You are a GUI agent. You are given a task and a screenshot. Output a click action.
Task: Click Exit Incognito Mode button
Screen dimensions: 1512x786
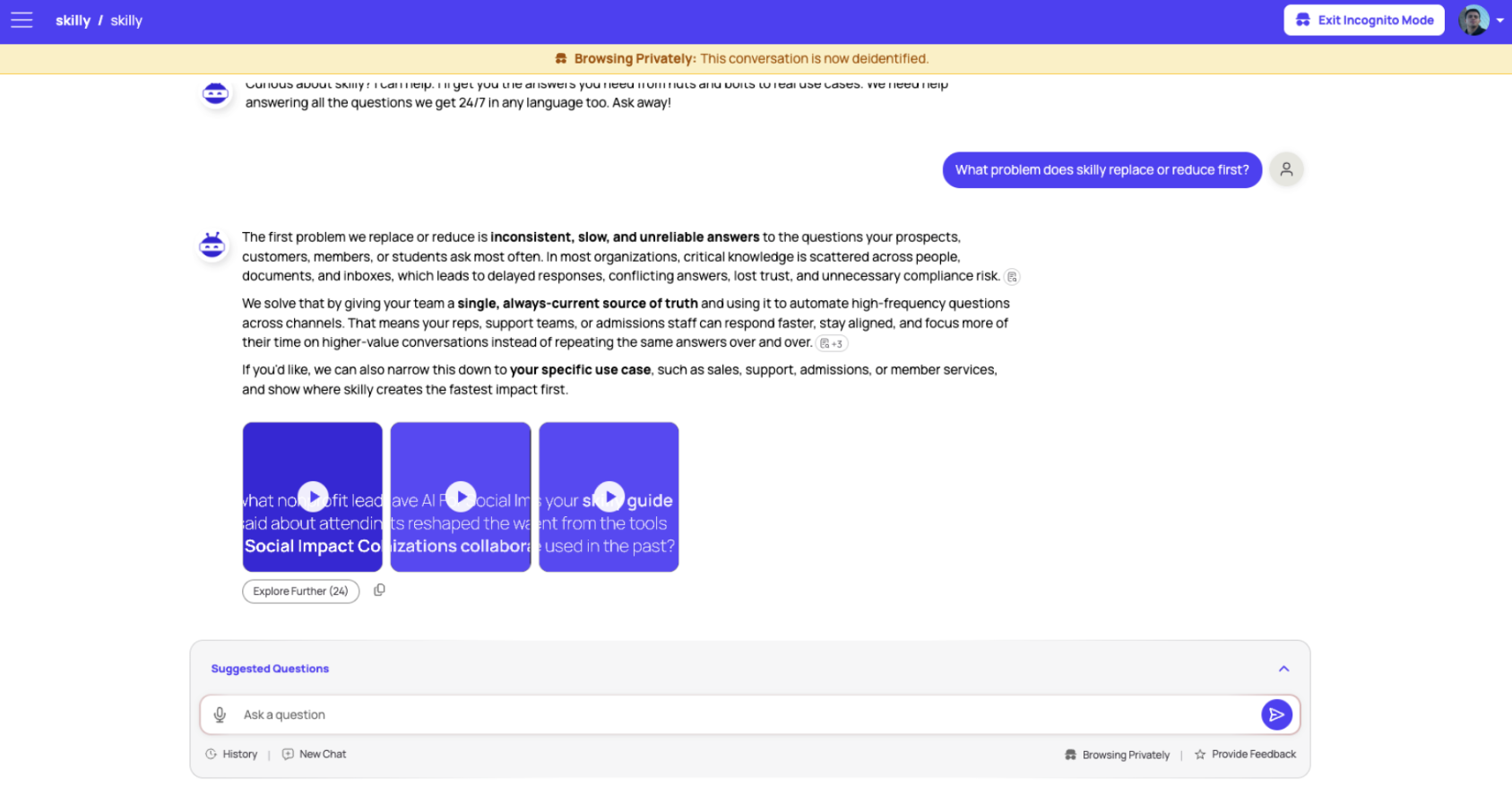click(x=1364, y=20)
